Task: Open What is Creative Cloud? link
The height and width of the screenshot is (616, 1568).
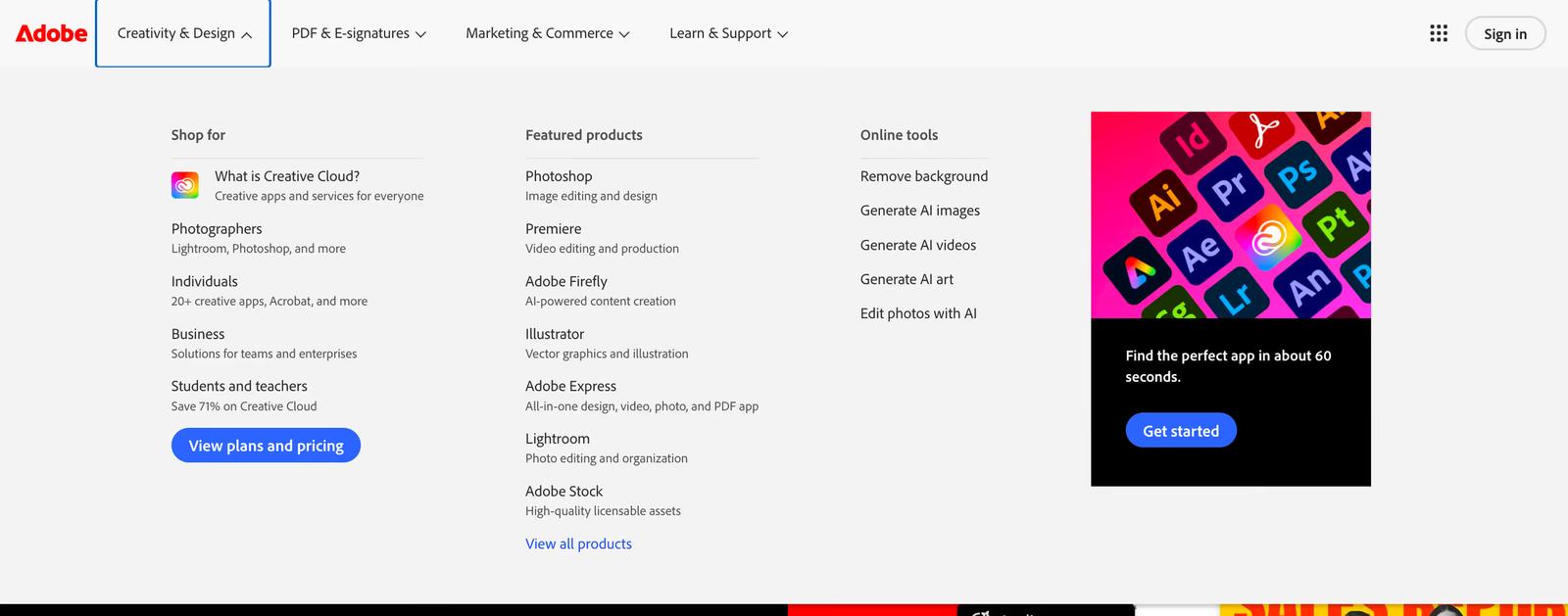Action: tap(287, 176)
